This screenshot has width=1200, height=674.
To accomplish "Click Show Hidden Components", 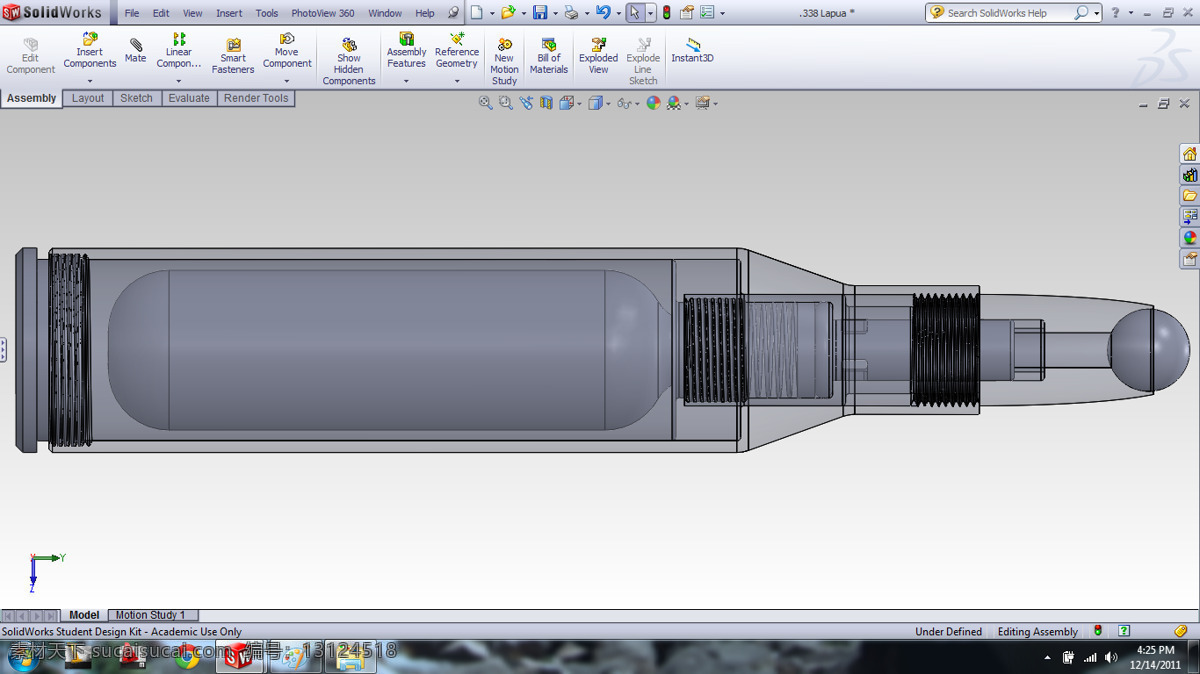I will click(349, 62).
